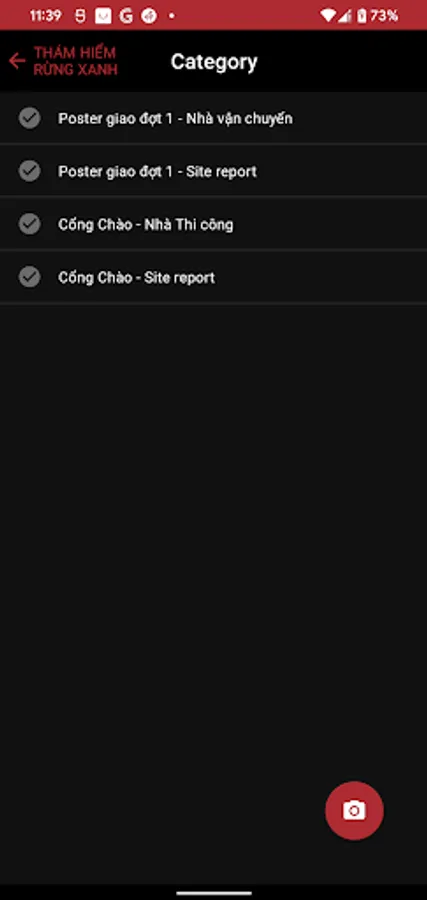Toggle check for Poster giao đợt 1 - Nhà vận chuyển
This screenshot has height=900, width=427.
click(x=29, y=118)
